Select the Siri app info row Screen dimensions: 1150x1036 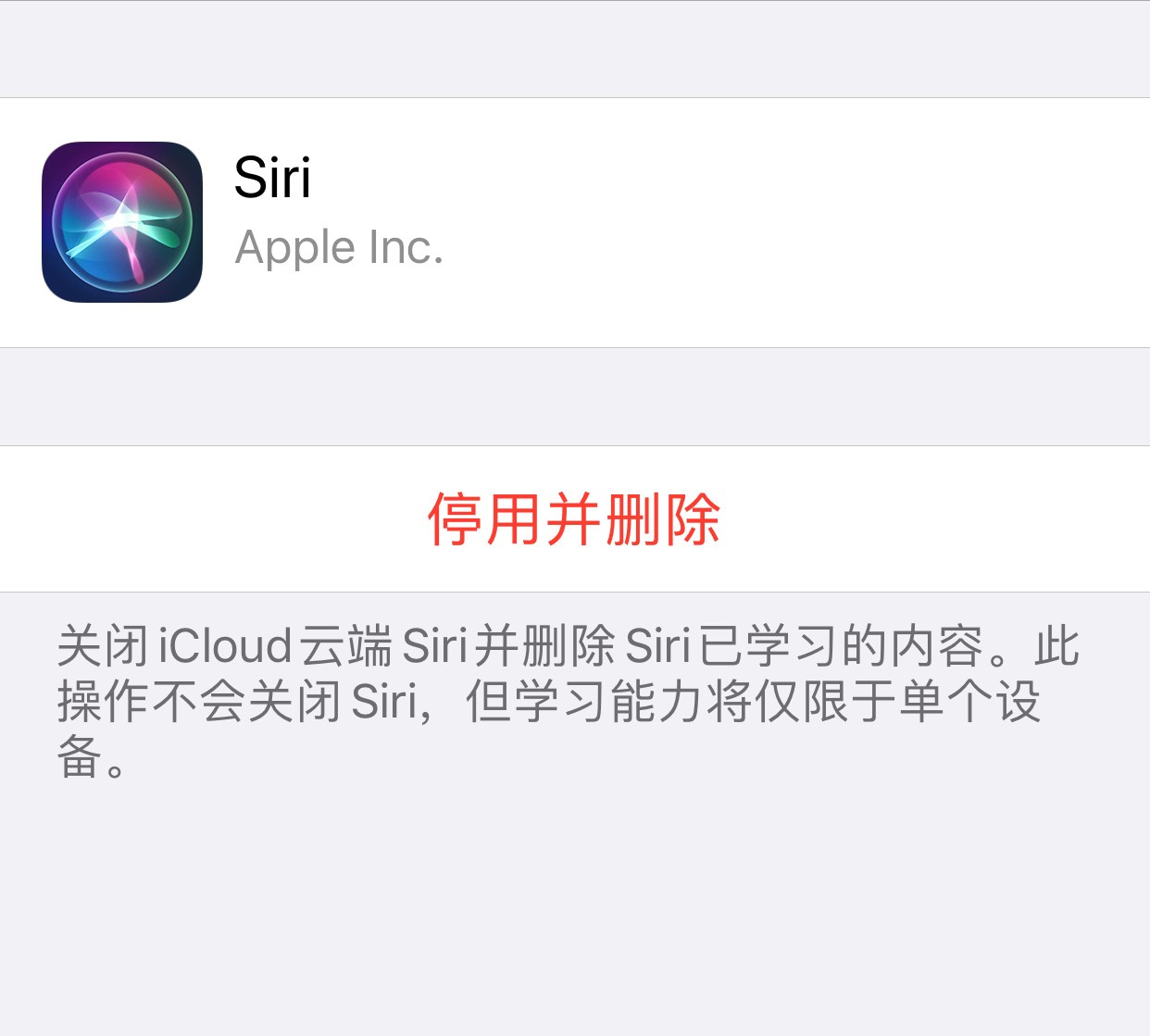(x=574, y=222)
